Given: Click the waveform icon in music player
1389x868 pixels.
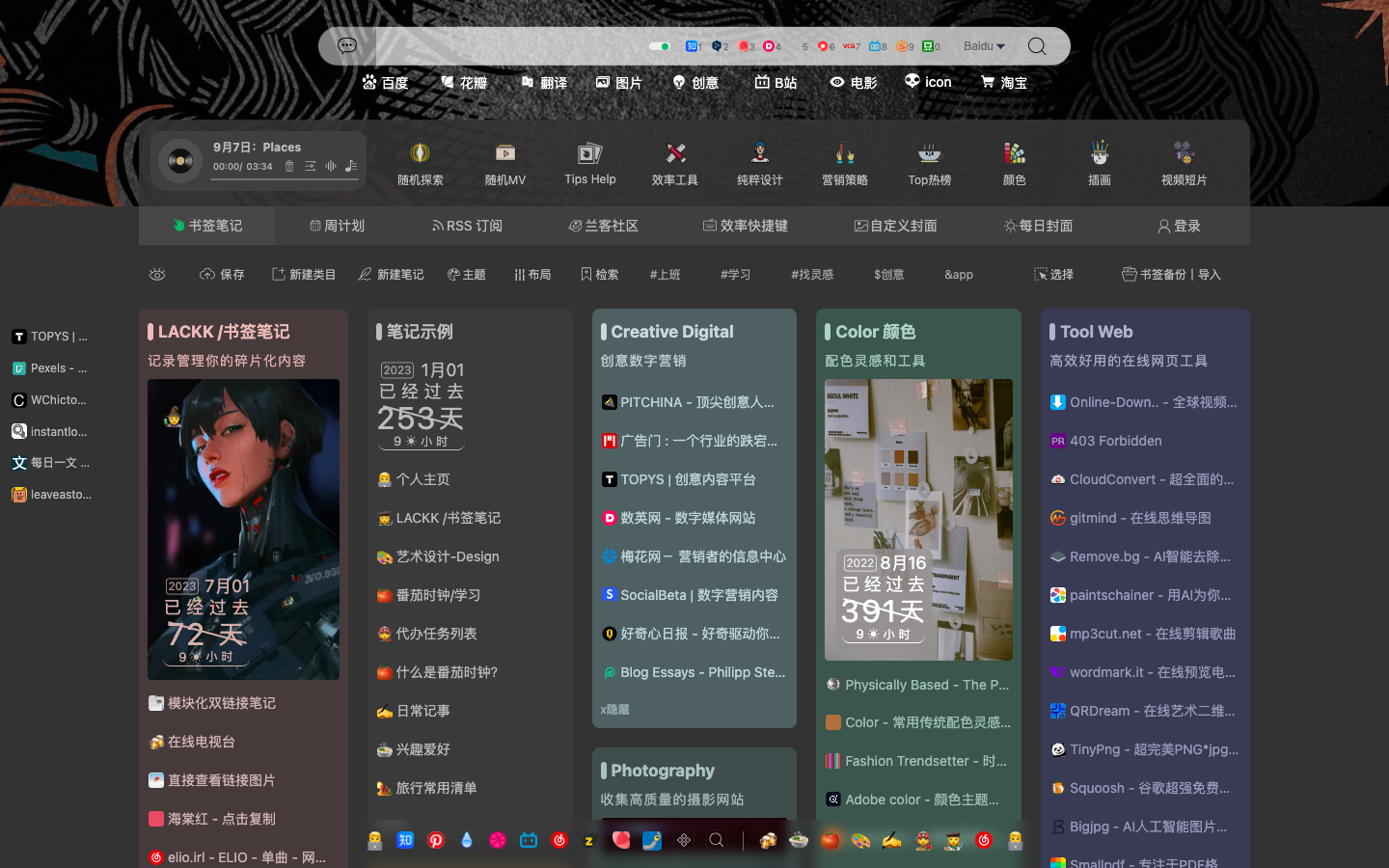Looking at the screenshot, I should point(331,166).
